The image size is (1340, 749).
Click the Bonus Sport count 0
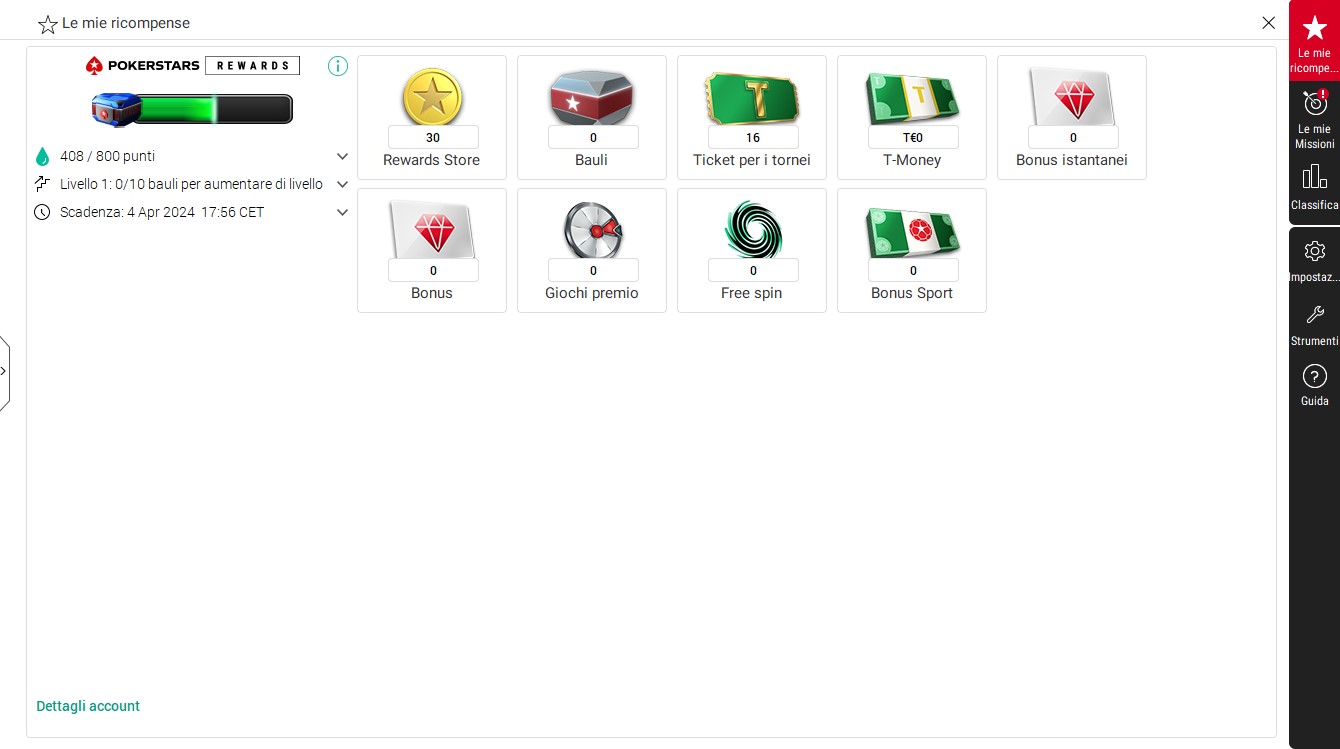913,271
